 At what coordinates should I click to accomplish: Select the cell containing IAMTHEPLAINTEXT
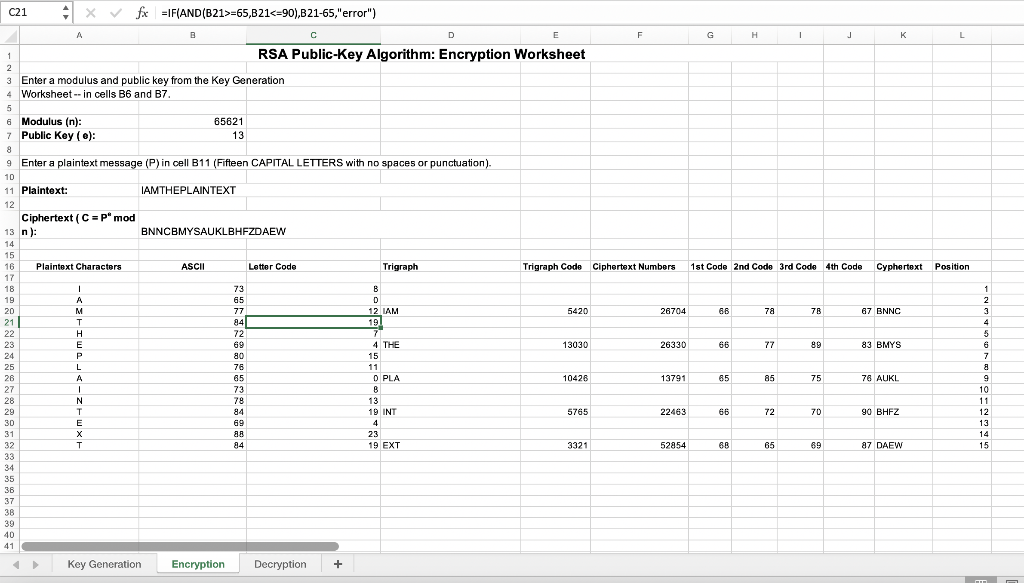190,190
